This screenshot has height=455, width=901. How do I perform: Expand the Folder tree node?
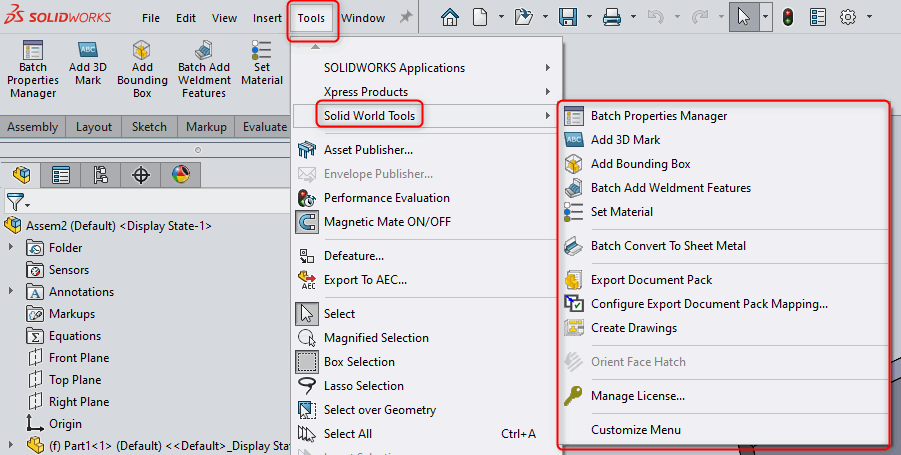(11, 248)
